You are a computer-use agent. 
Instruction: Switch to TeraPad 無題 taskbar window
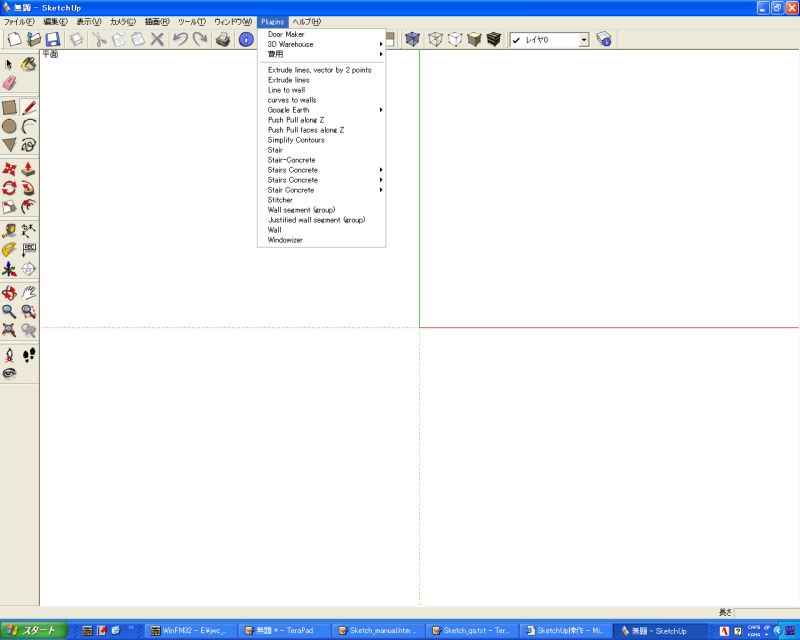click(286, 631)
